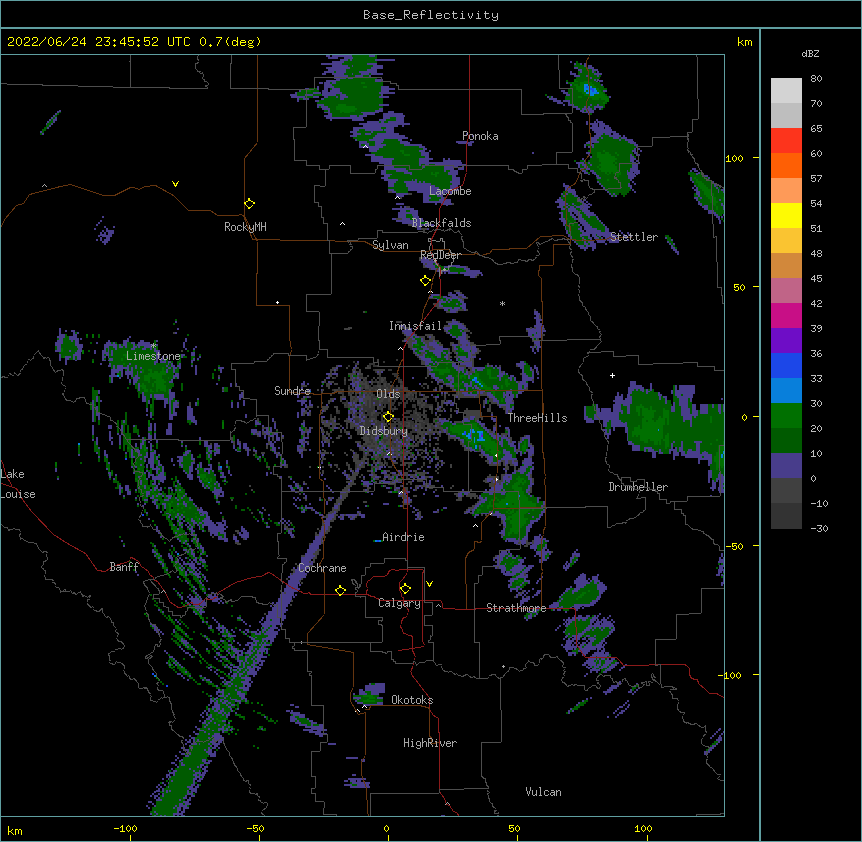Click the 100 tick on right vertical axis
This screenshot has width=862, height=842.
pos(734,159)
